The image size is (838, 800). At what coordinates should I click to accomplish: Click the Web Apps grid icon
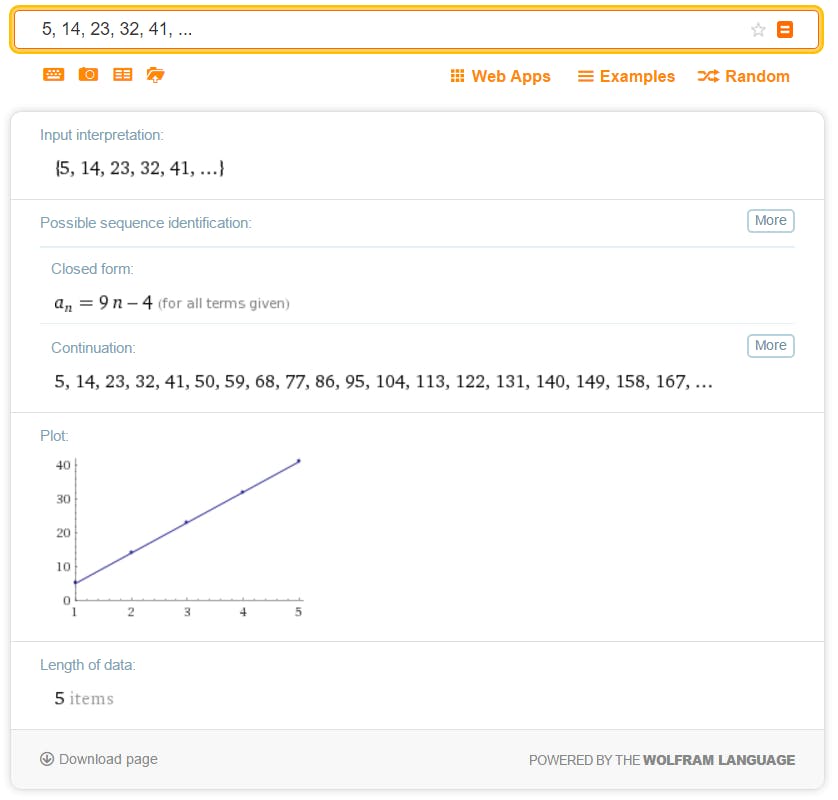click(457, 76)
